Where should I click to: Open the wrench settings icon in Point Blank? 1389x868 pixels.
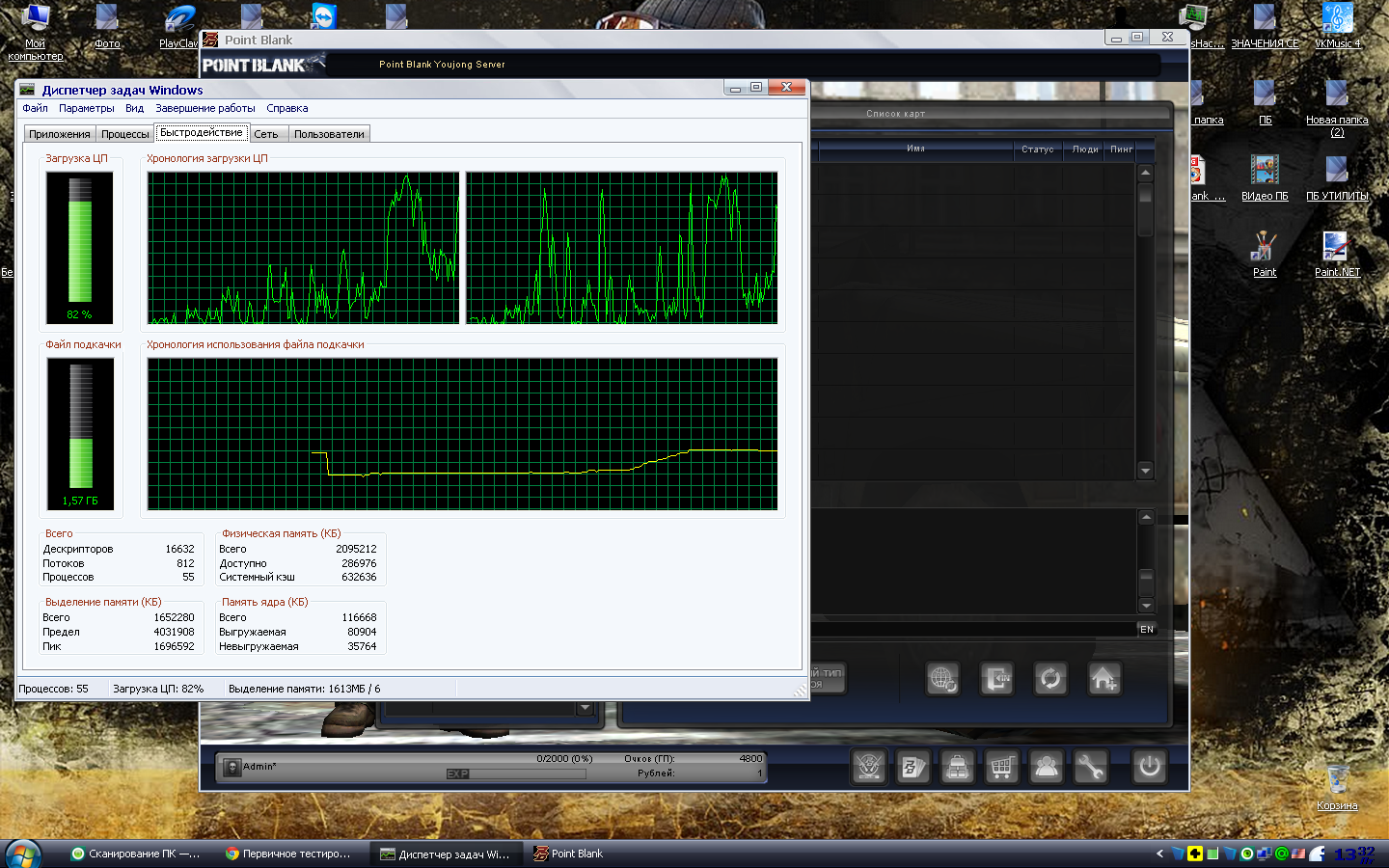click(x=1090, y=767)
